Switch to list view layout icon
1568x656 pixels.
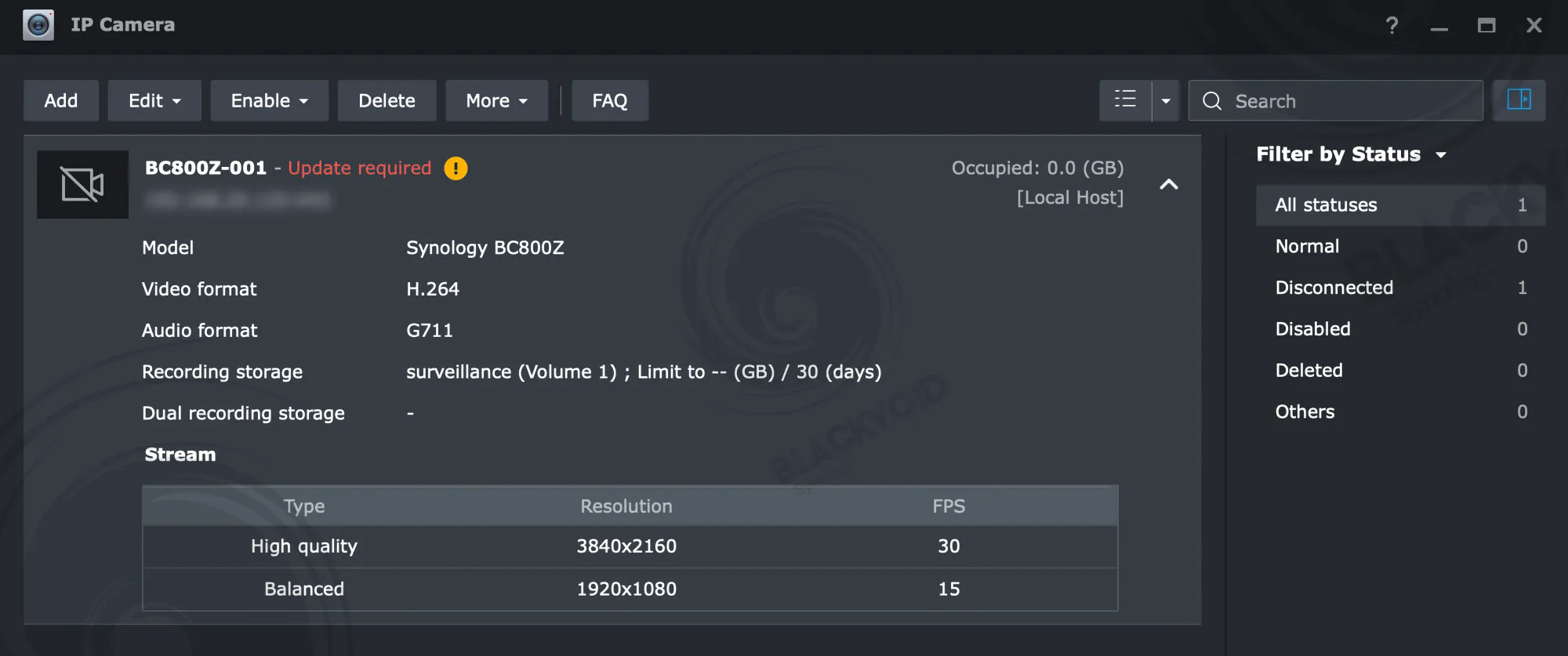click(1125, 100)
